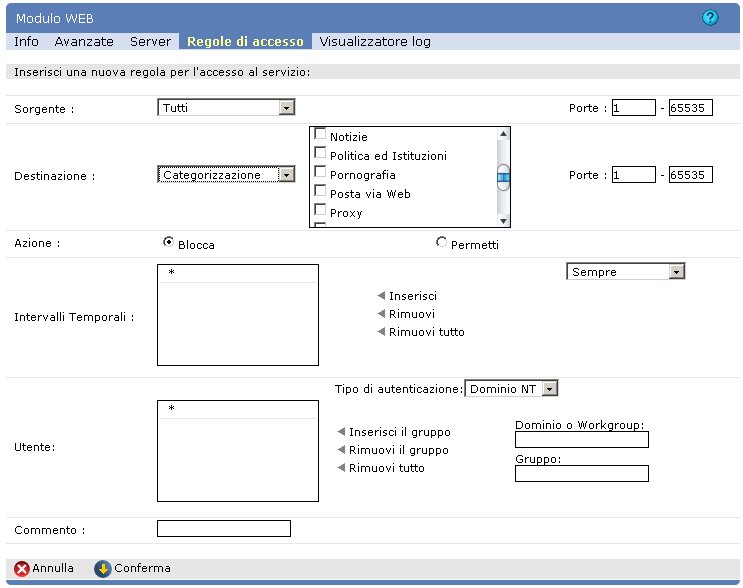The width and height of the screenshot is (743, 588).
Task: Click the Server tab
Action: pos(150,42)
